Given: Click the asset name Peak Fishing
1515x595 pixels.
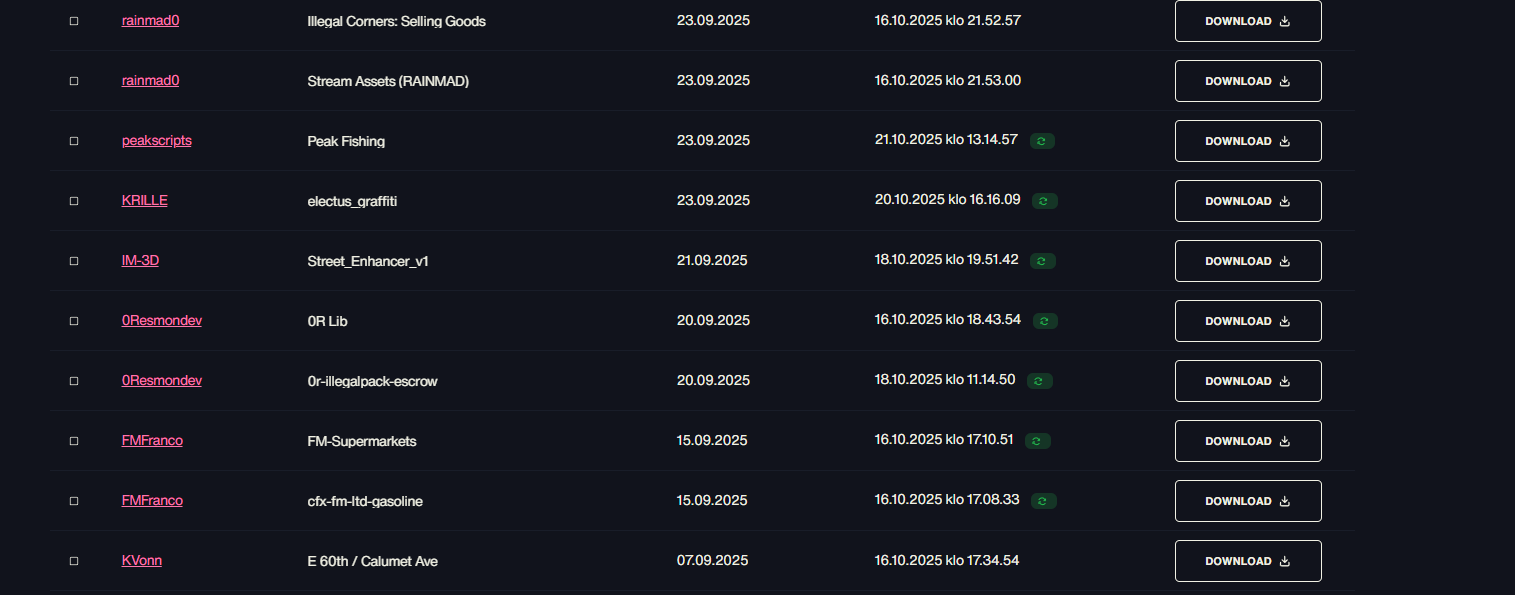Looking at the screenshot, I should pyautogui.click(x=346, y=141).
